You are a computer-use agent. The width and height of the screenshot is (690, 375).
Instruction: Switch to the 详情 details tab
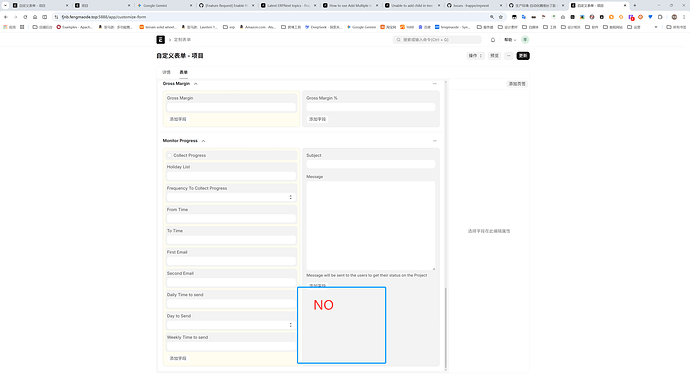pyautogui.click(x=166, y=72)
